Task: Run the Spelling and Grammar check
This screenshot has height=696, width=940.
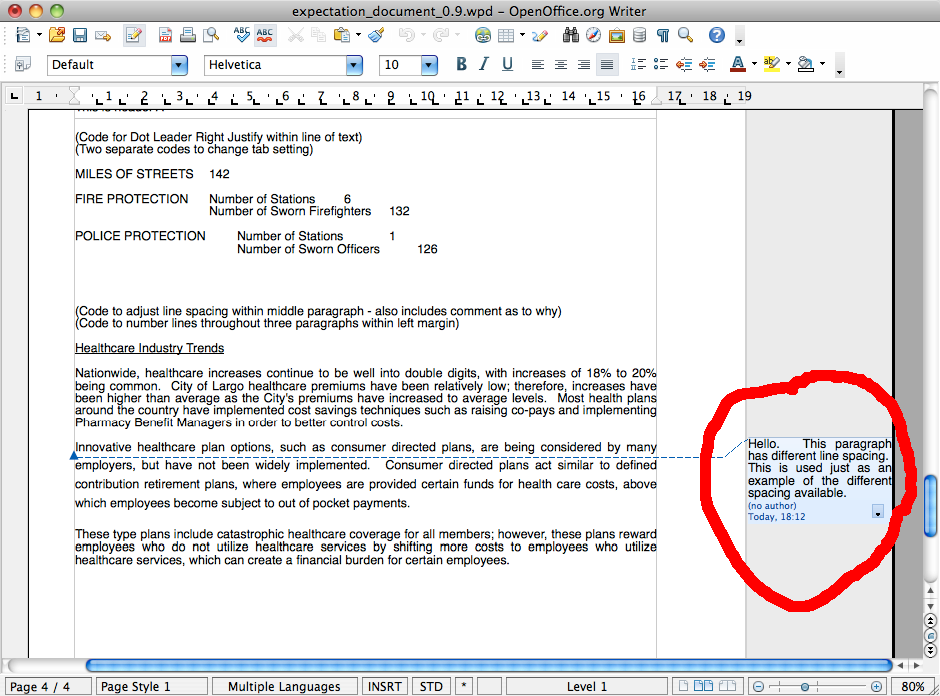Action: point(241,36)
